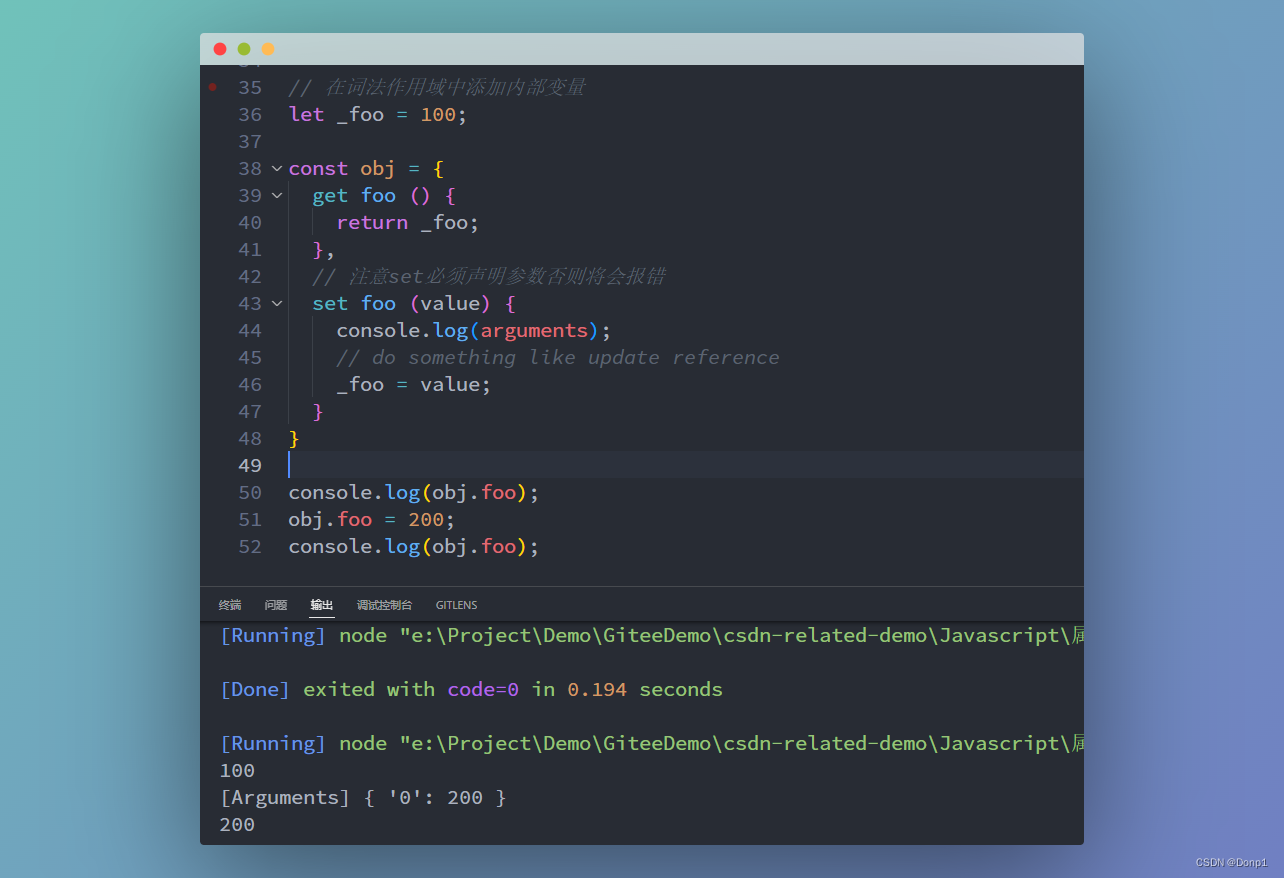Viewport: 1284px width, 878px height.
Task: Click the yellow-green minimize window dot
Action: coord(244,49)
